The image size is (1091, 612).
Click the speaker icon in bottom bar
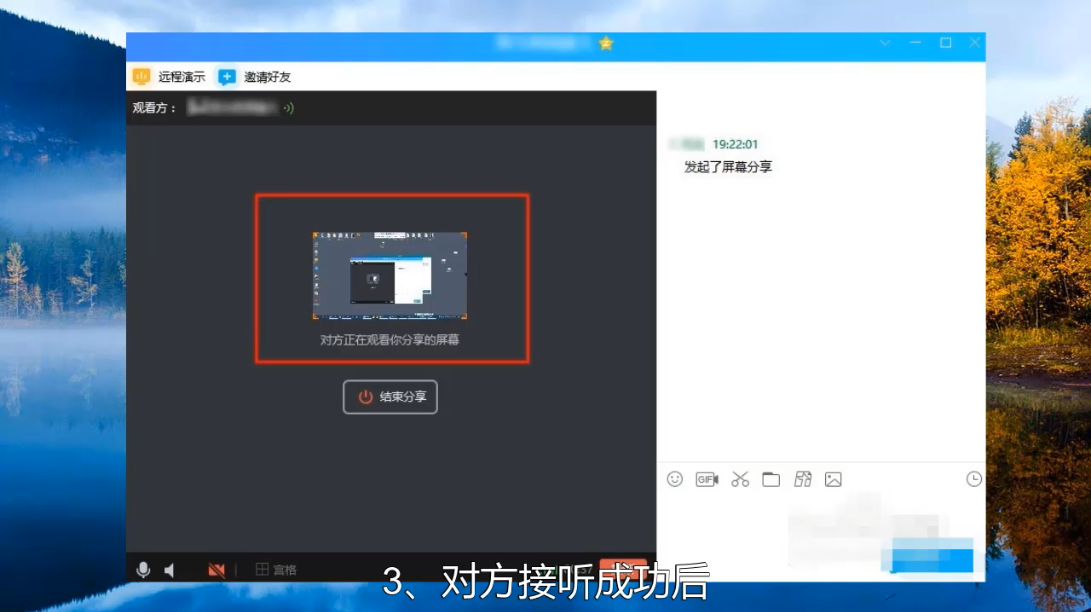[168, 568]
